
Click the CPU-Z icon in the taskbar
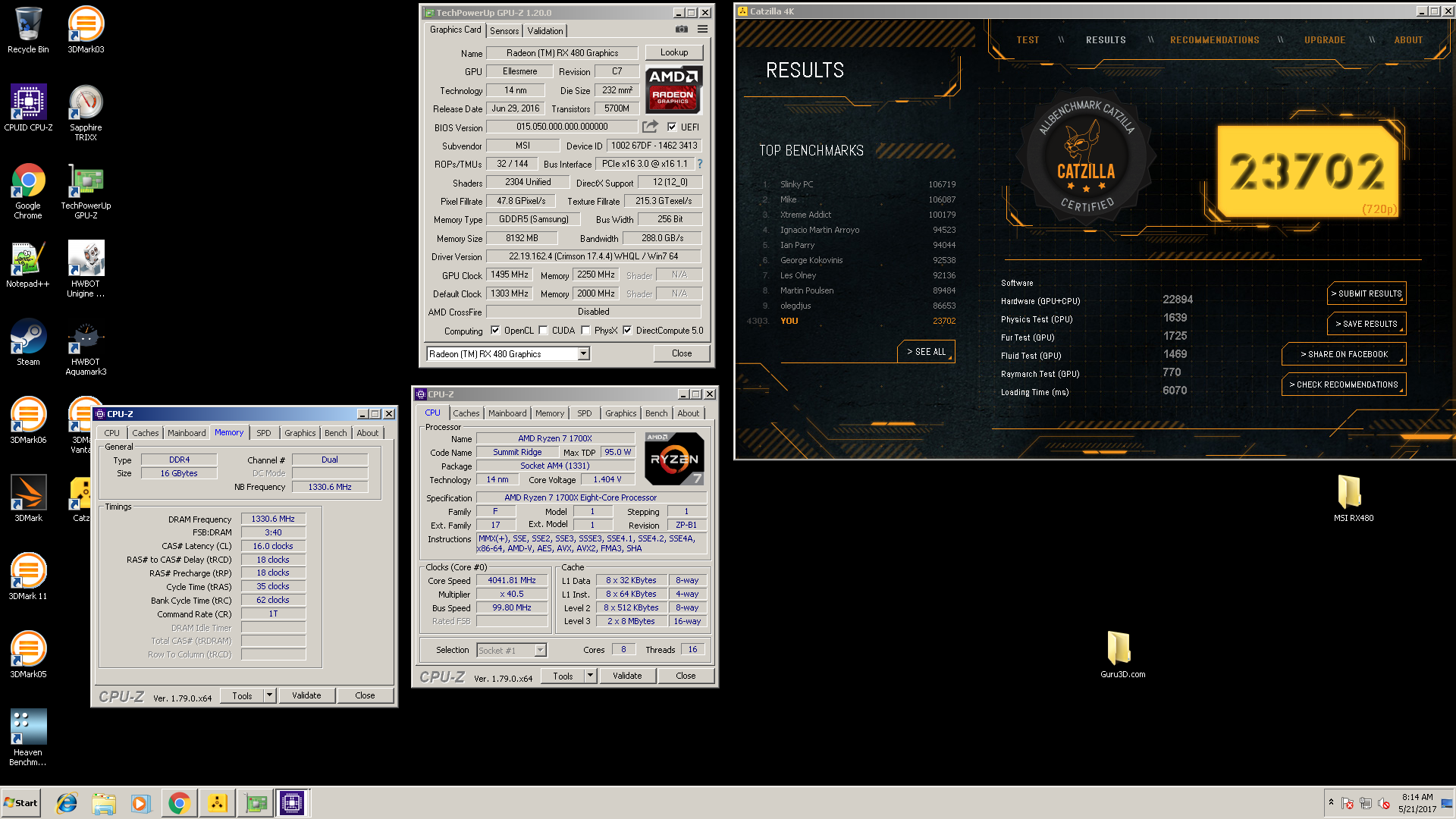click(292, 803)
